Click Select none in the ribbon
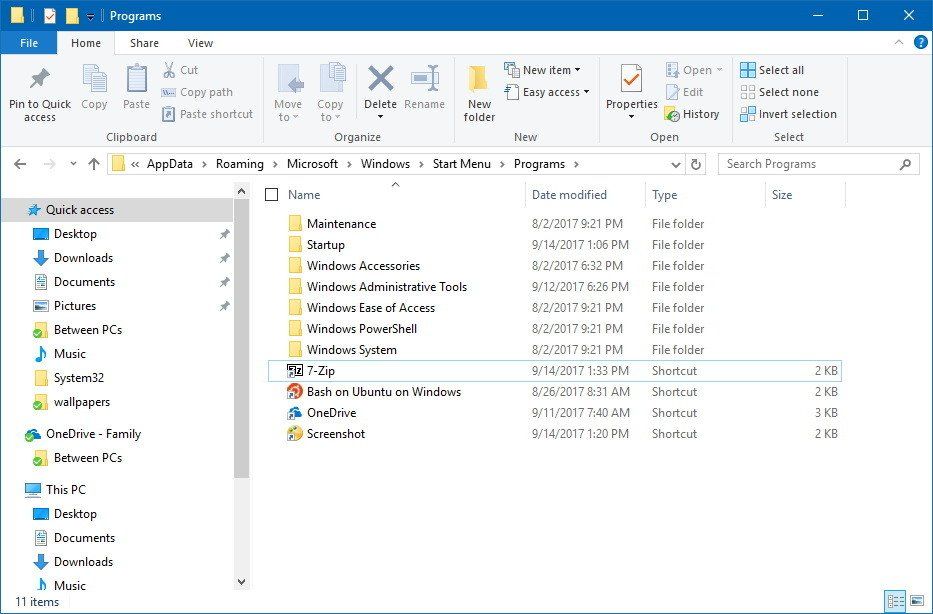 click(x=781, y=91)
